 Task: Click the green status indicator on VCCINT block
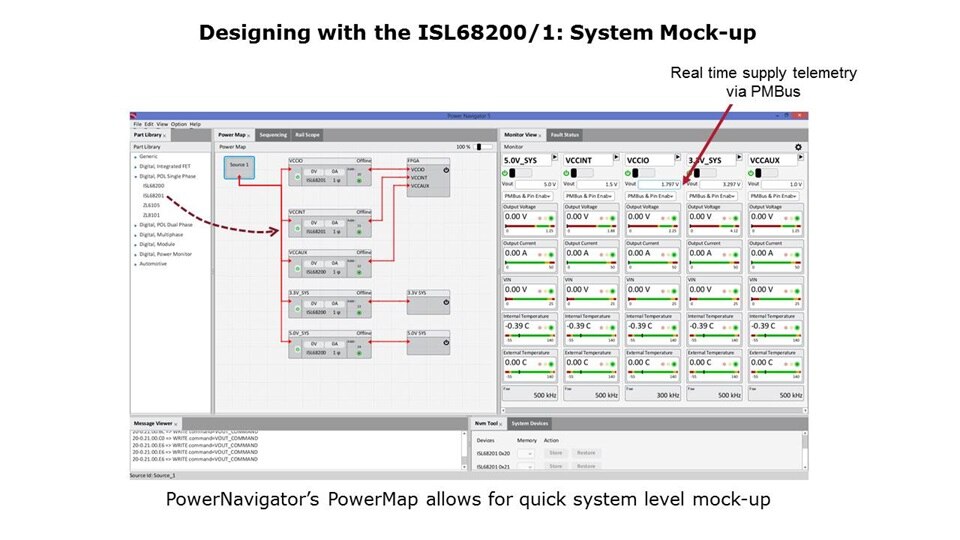359,232
